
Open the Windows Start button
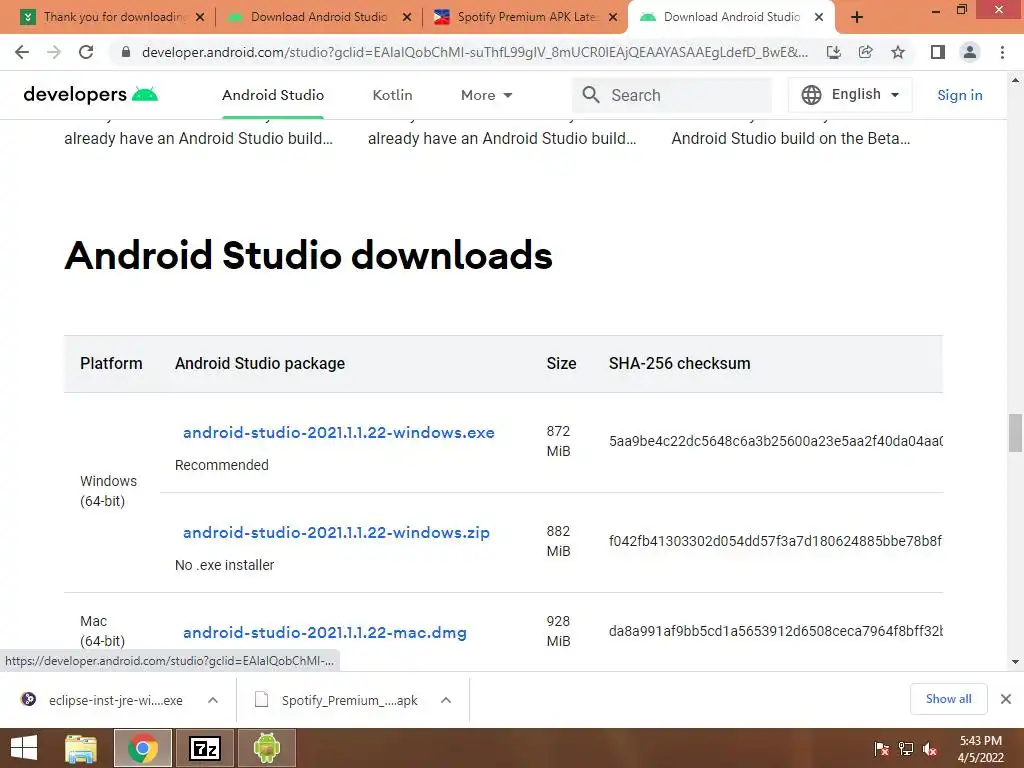[x=24, y=748]
